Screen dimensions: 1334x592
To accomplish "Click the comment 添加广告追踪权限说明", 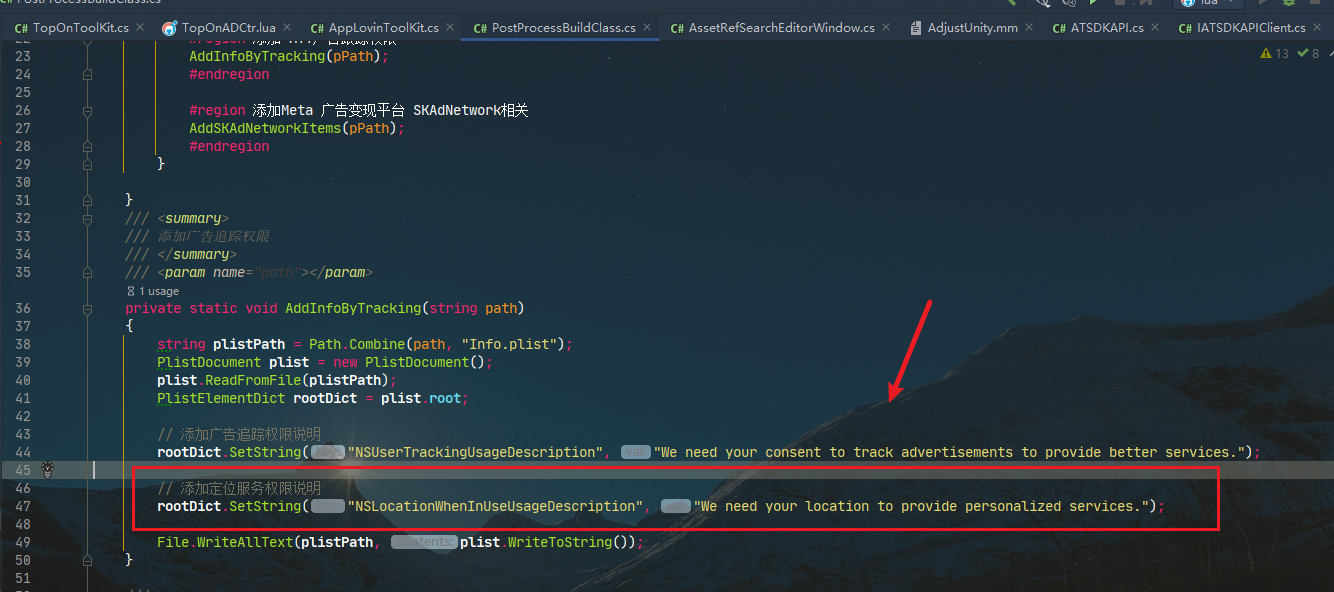I will pyautogui.click(x=239, y=434).
